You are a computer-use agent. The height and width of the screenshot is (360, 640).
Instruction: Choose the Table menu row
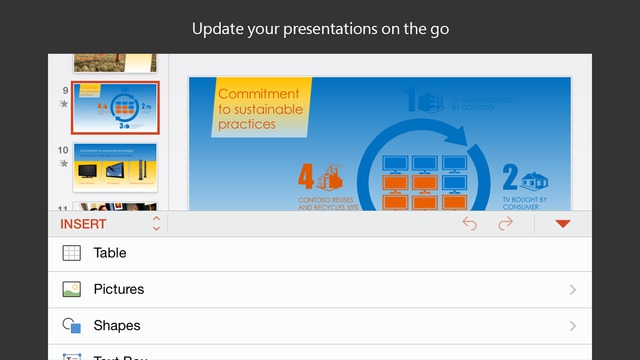click(320, 253)
